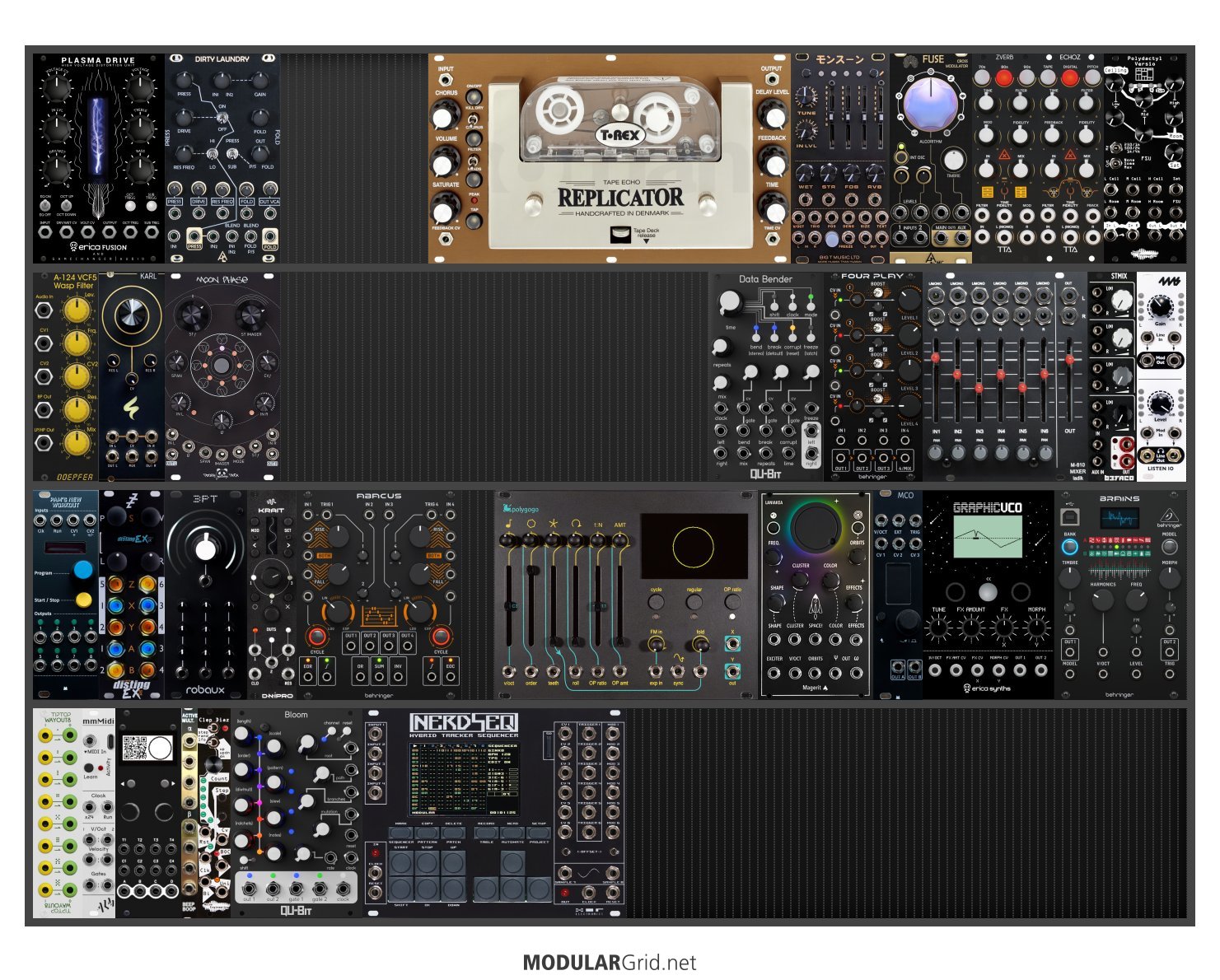
Task: Click the blue Bank button on Brains
Action: (1070, 545)
